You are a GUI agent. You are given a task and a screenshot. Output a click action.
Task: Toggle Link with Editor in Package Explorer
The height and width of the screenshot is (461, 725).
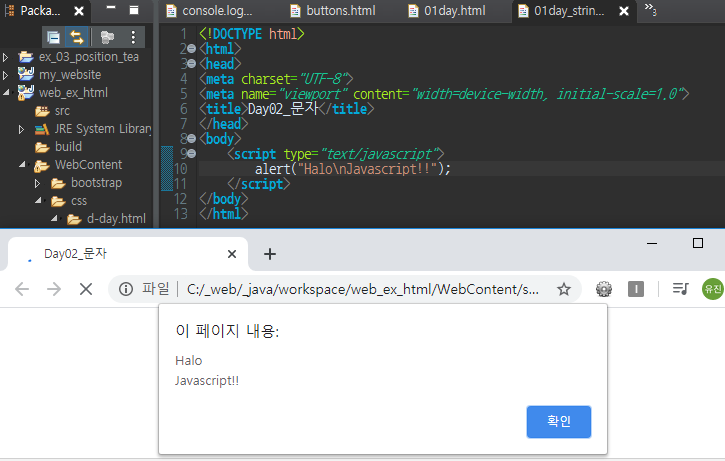pos(76,37)
